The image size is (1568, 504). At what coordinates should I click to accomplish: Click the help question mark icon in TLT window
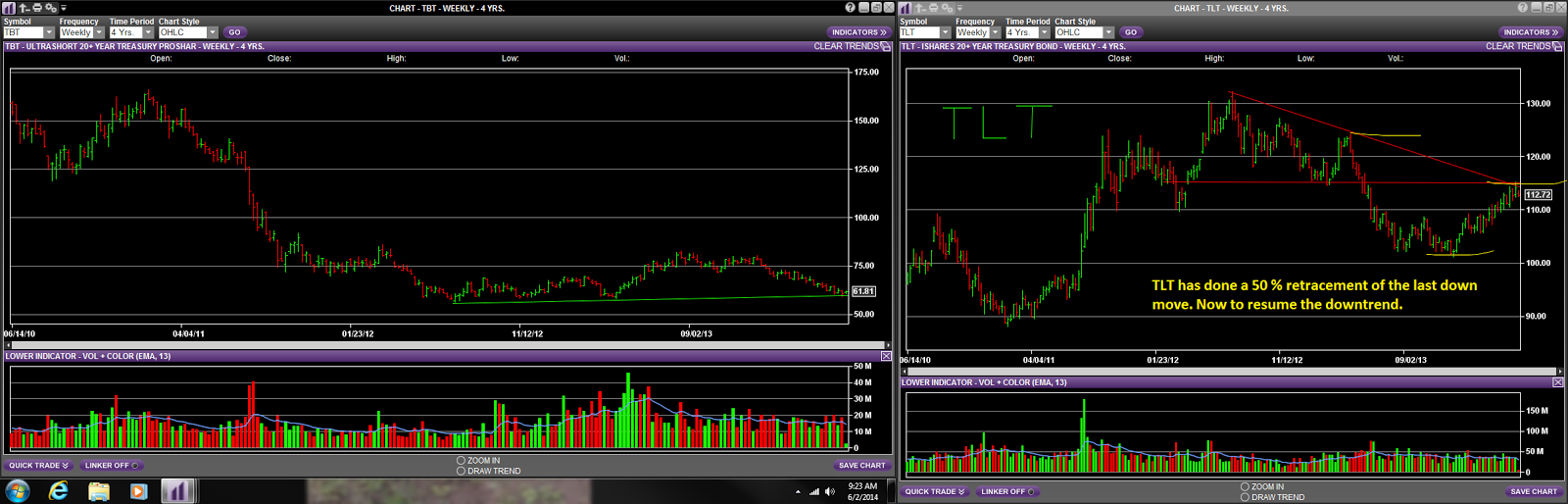click(x=1523, y=8)
